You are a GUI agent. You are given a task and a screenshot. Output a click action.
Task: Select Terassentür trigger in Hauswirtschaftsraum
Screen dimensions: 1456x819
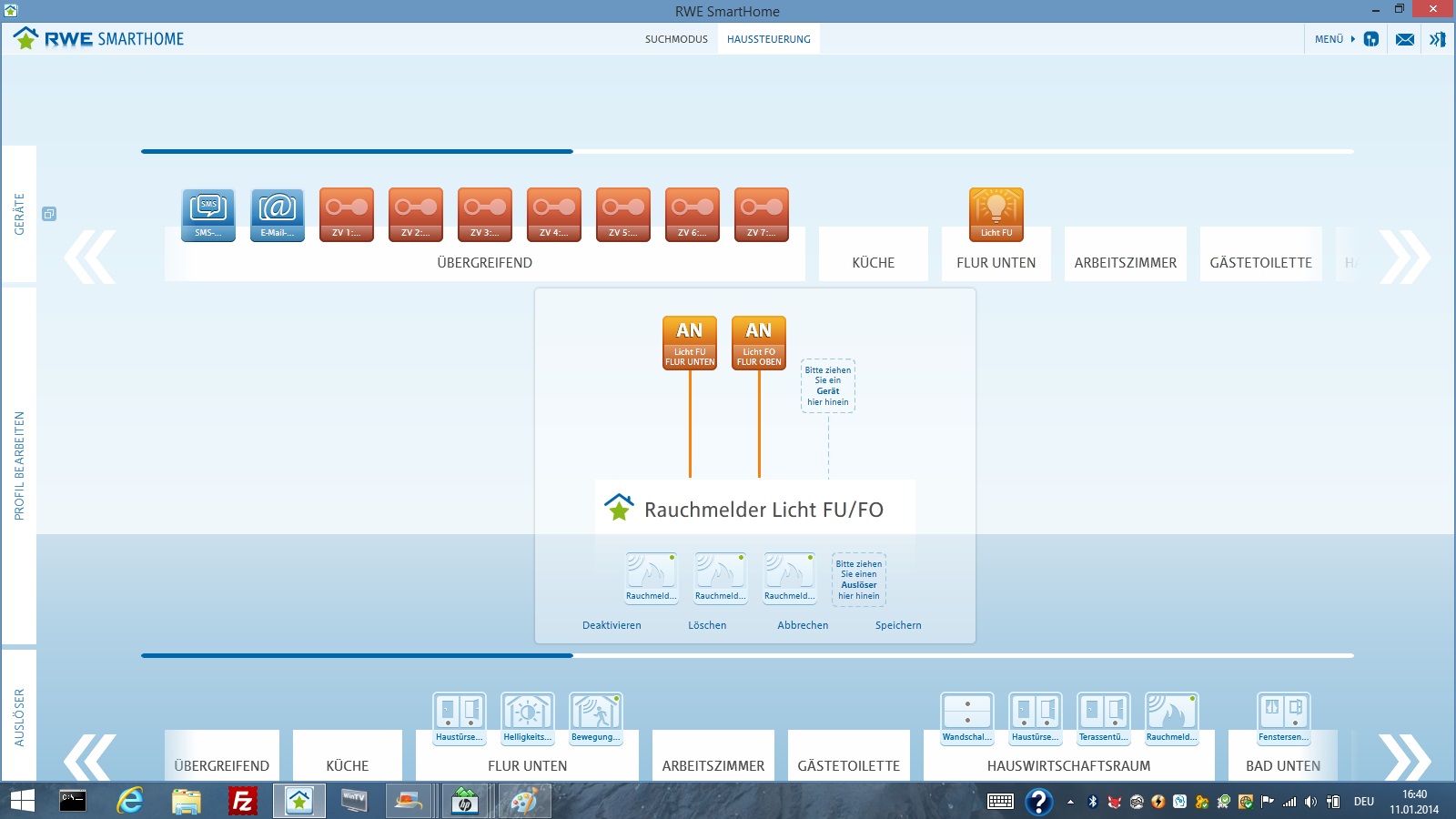coord(1104,719)
